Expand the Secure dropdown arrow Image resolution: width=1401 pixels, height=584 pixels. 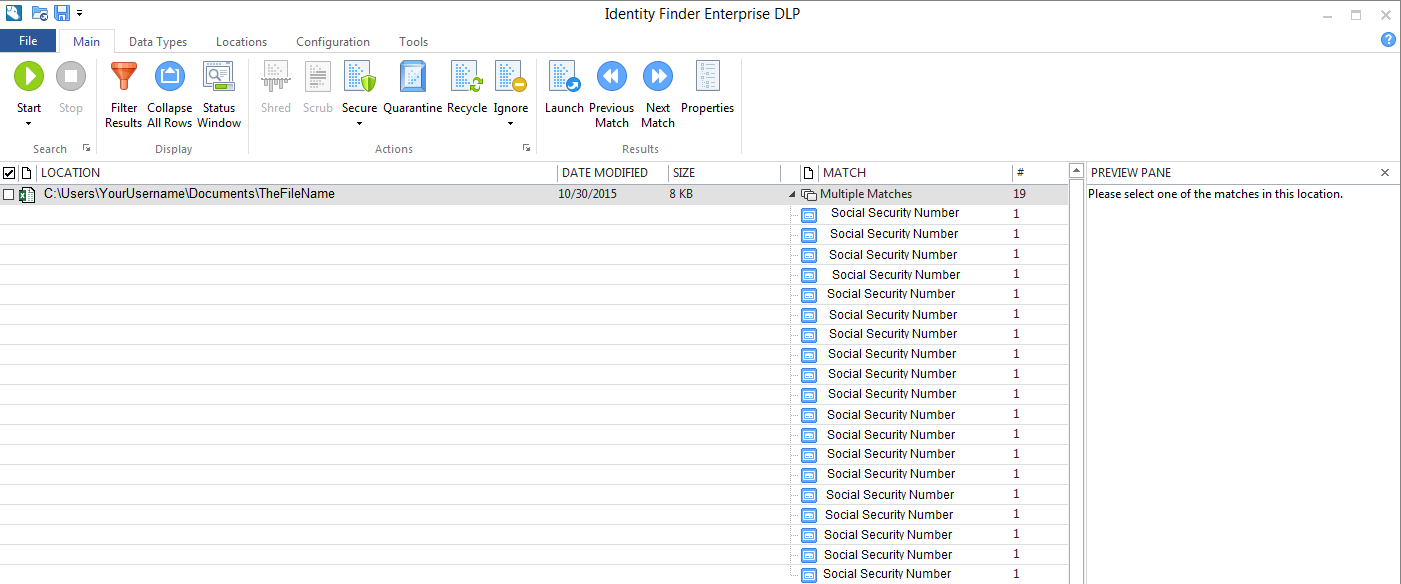tap(359, 123)
